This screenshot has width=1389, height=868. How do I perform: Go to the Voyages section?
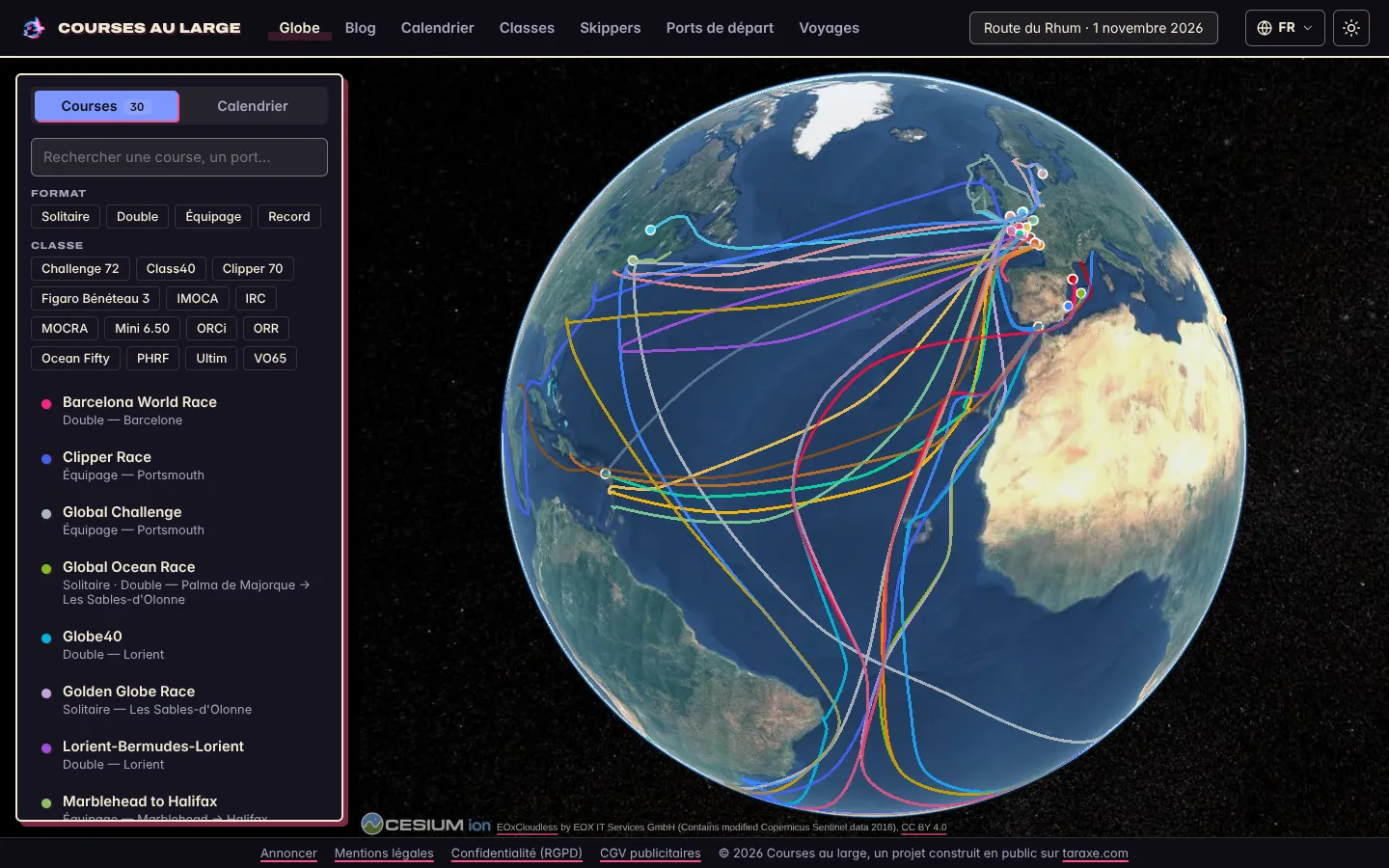pyautogui.click(x=829, y=28)
